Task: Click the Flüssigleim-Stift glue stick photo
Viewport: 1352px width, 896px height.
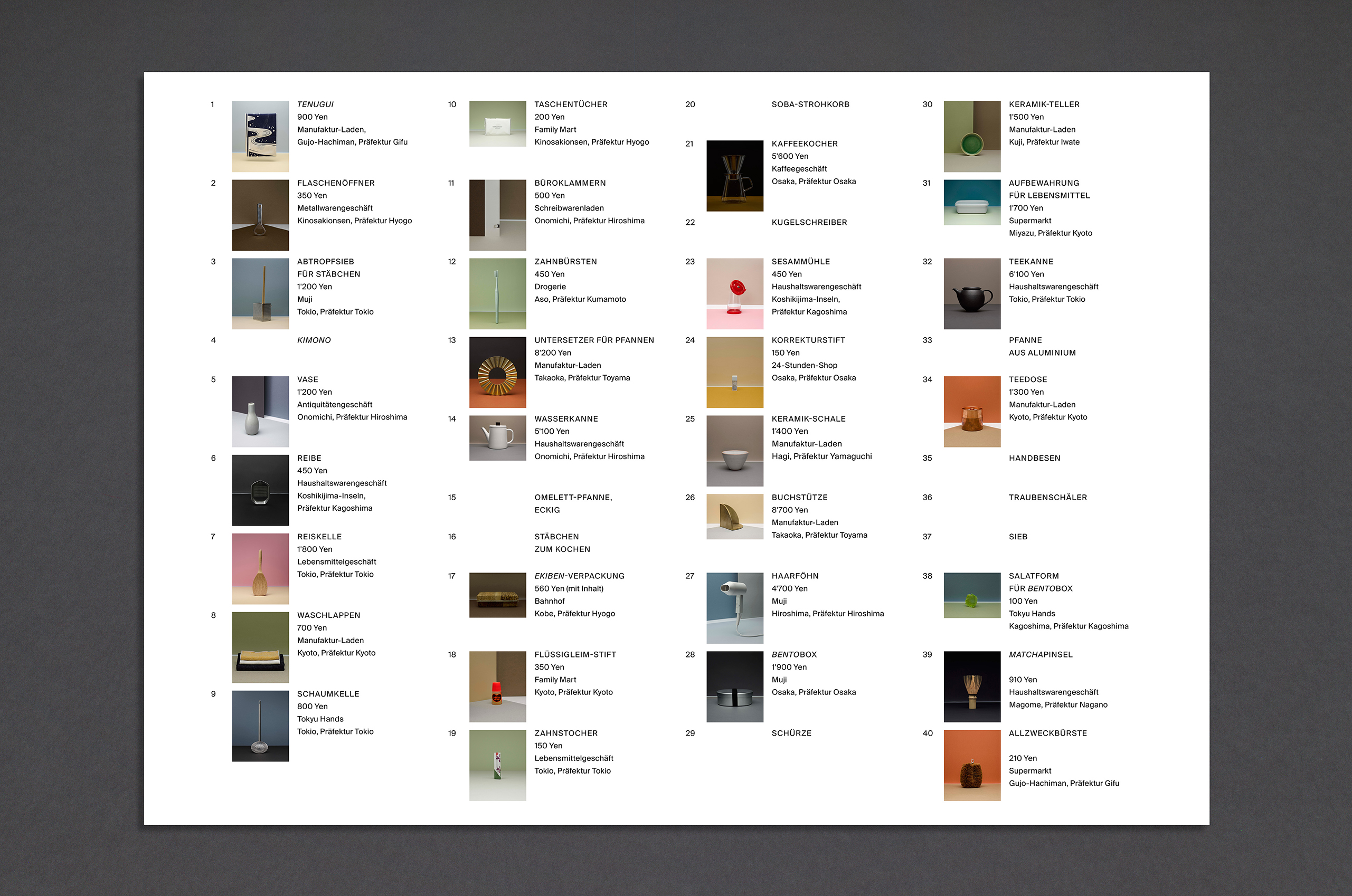Action: (x=497, y=687)
